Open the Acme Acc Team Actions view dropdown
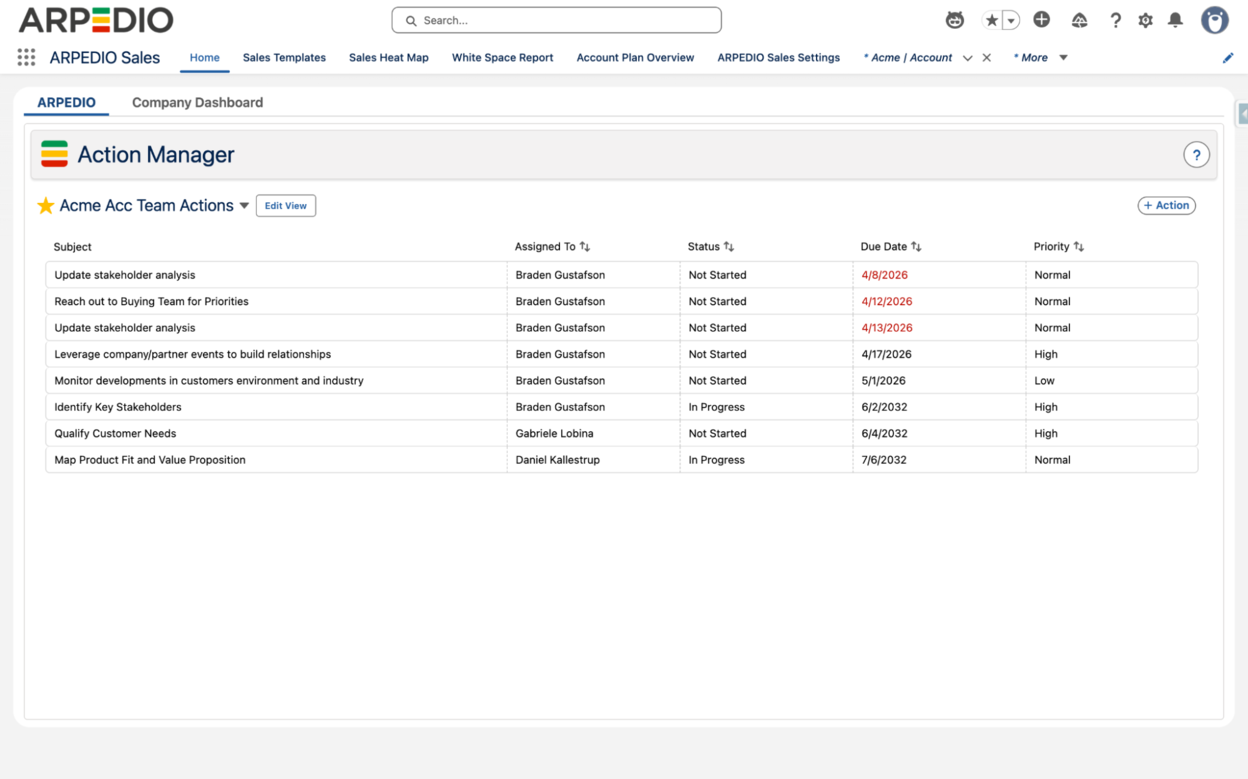The height and width of the screenshot is (779, 1248). point(244,206)
